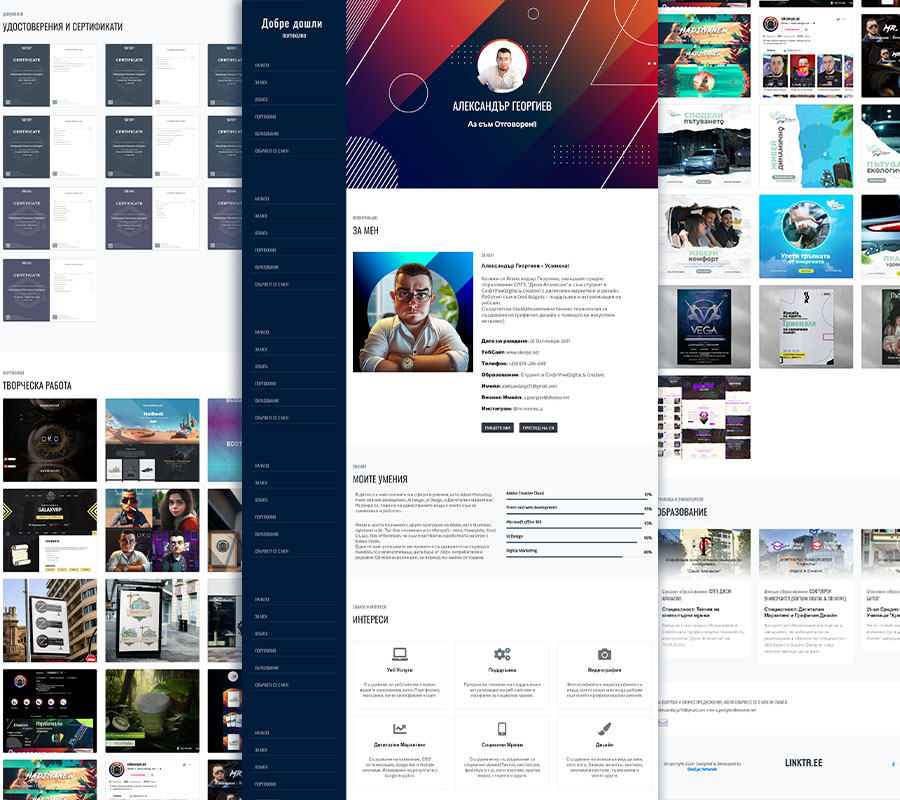Open the VEGA poster thumbnail

704,327
